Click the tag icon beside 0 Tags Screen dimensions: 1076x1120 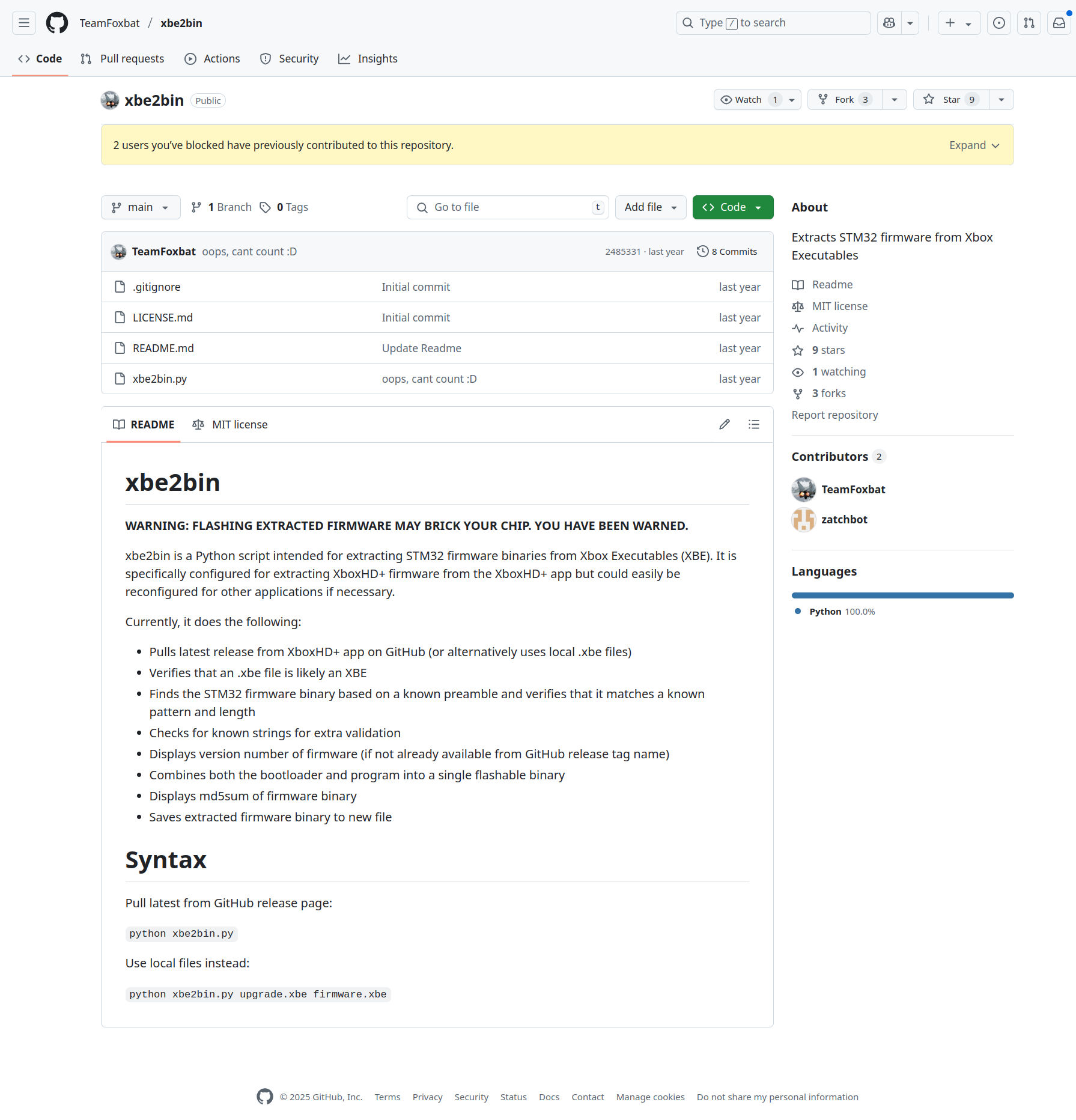(265, 207)
